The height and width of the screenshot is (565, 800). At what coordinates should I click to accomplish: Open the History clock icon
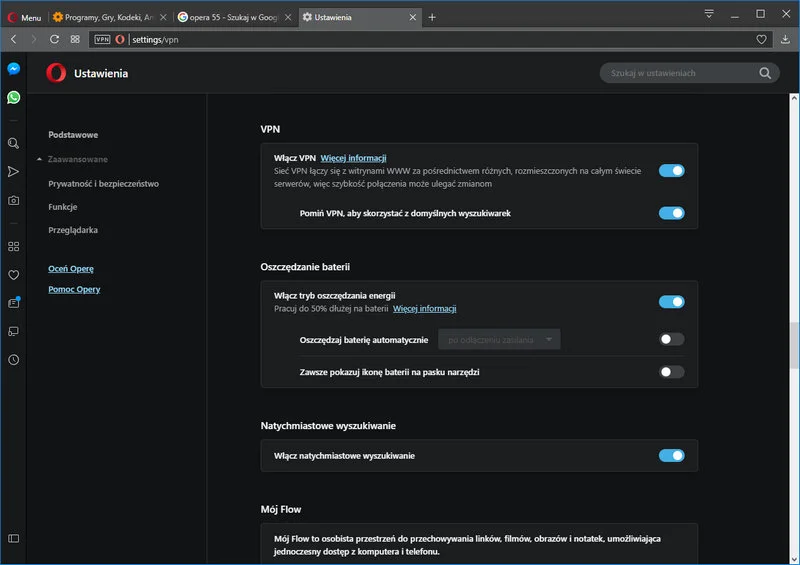click(x=13, y=359)
